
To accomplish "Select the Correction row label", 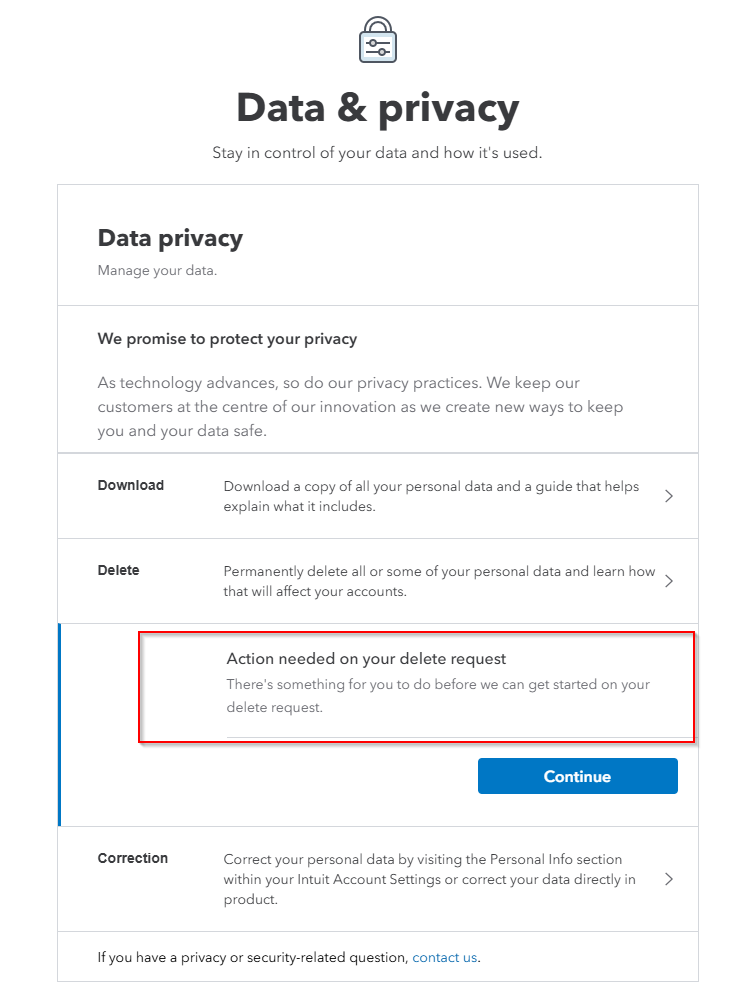I will pos(132,858).
